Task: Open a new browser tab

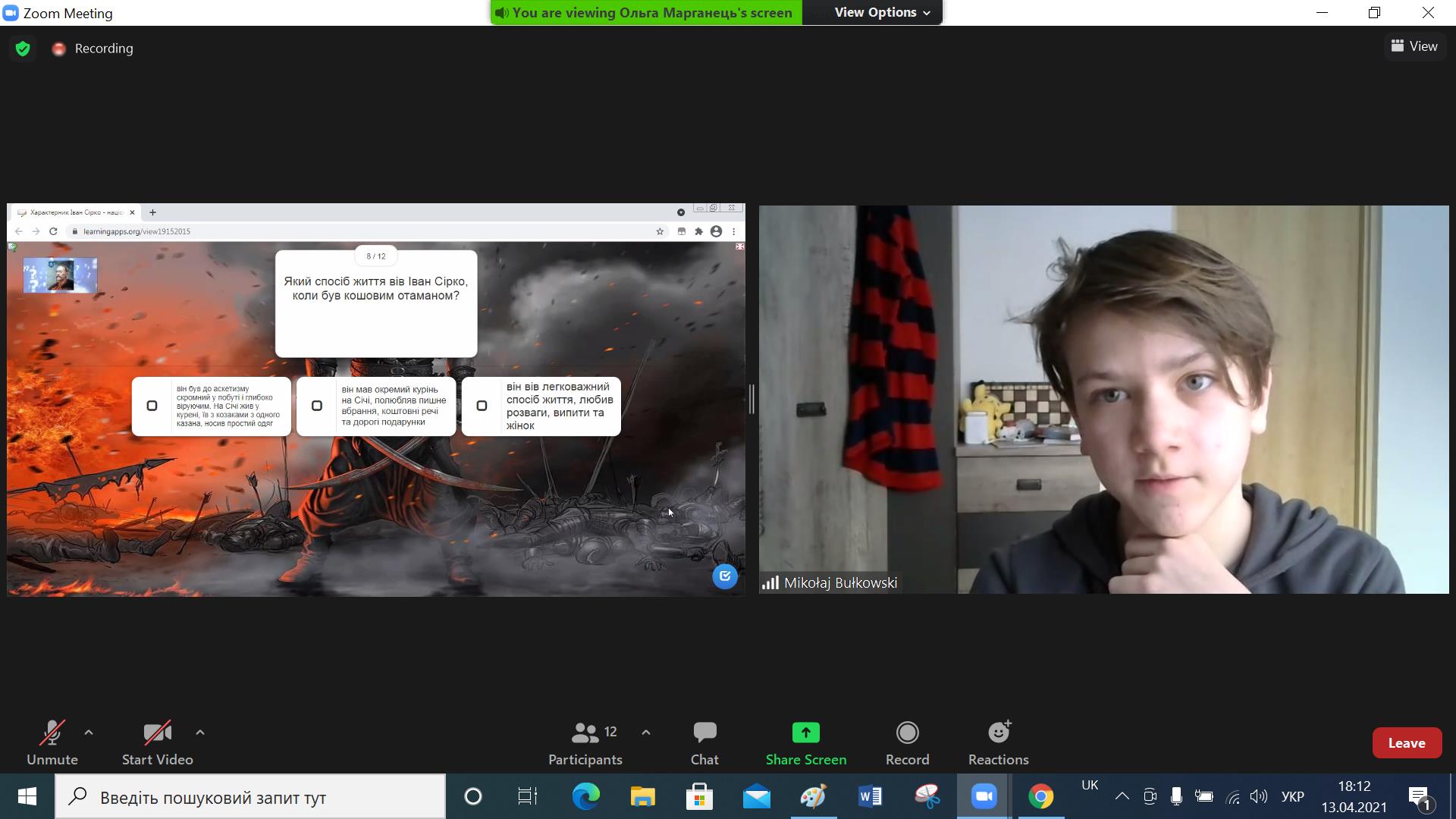Action: point(152,212)
